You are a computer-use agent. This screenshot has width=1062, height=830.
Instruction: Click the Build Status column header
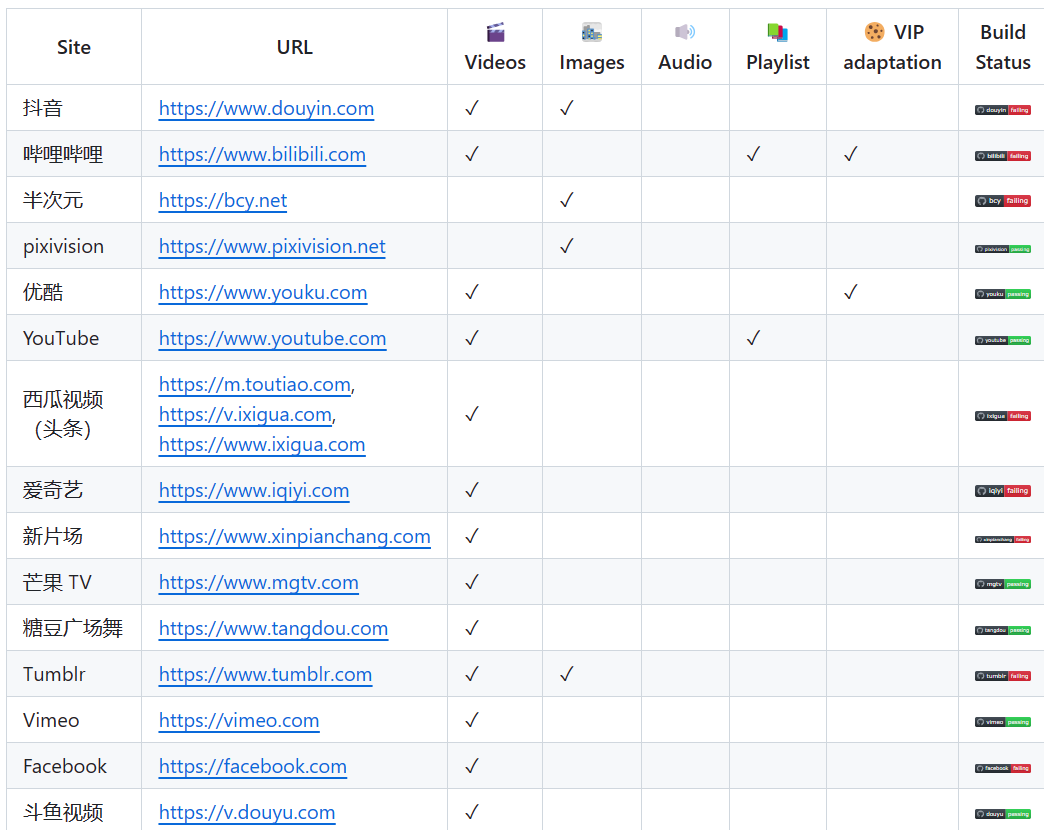(x=1002, y=47)
